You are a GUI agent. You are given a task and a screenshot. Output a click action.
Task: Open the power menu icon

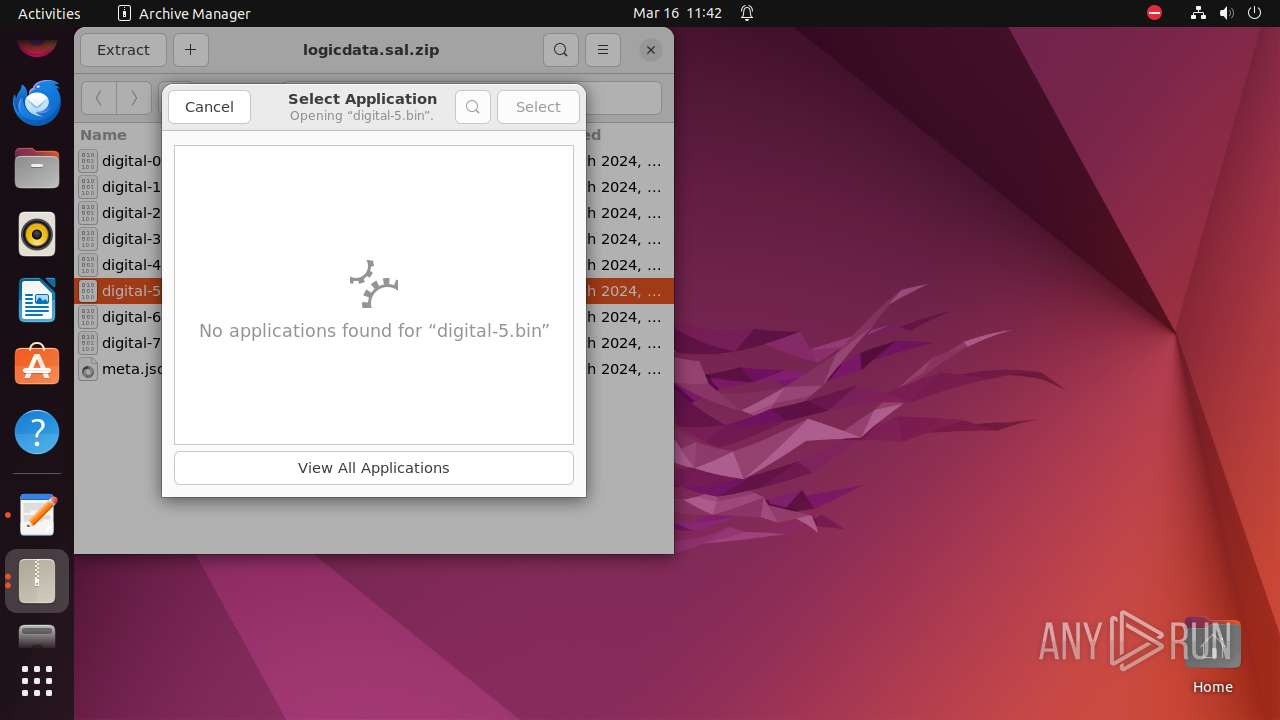pos(1255,13)
